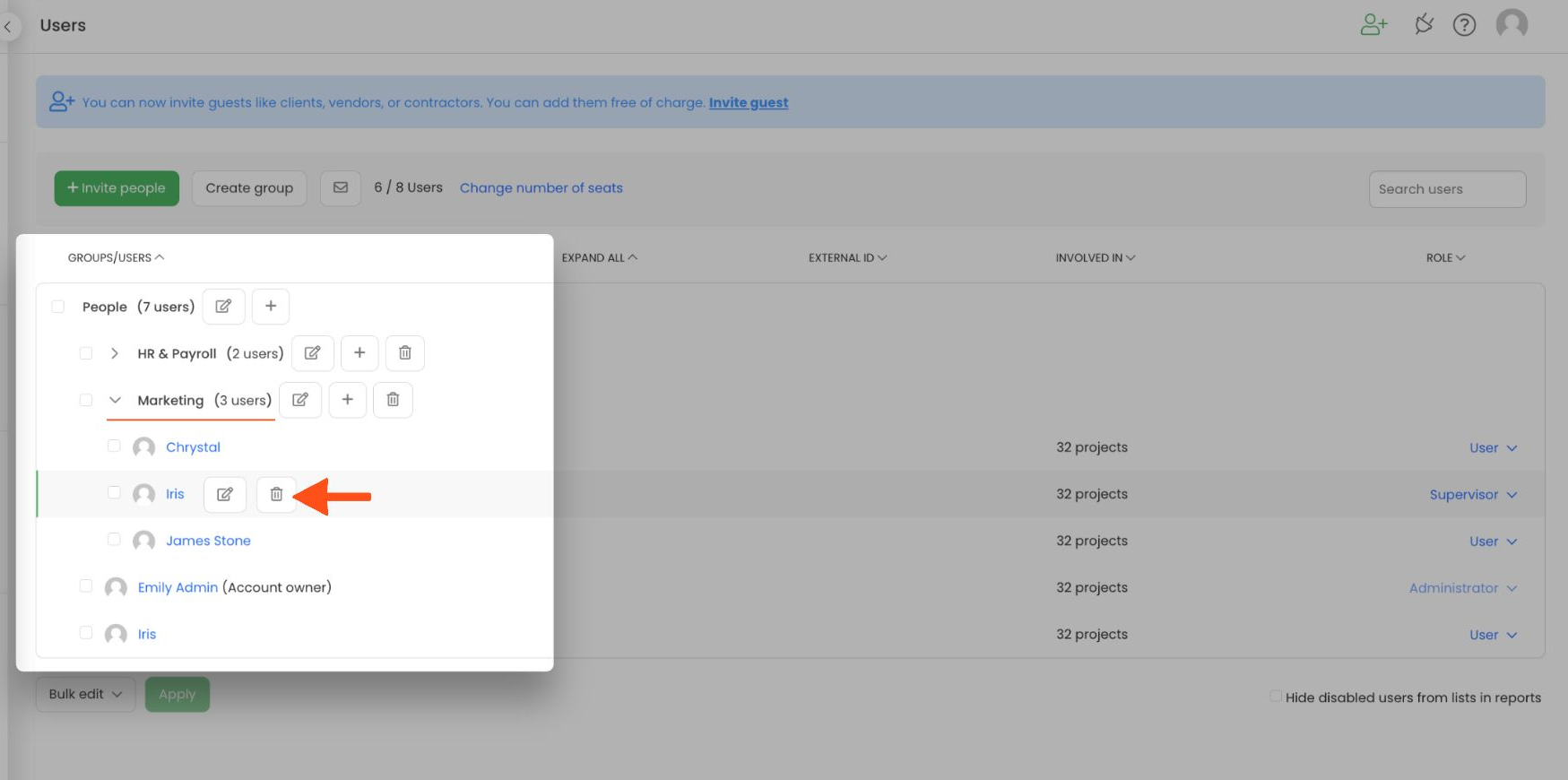Open the Supervisor role dropdown for Iris

coord(1473,495)
